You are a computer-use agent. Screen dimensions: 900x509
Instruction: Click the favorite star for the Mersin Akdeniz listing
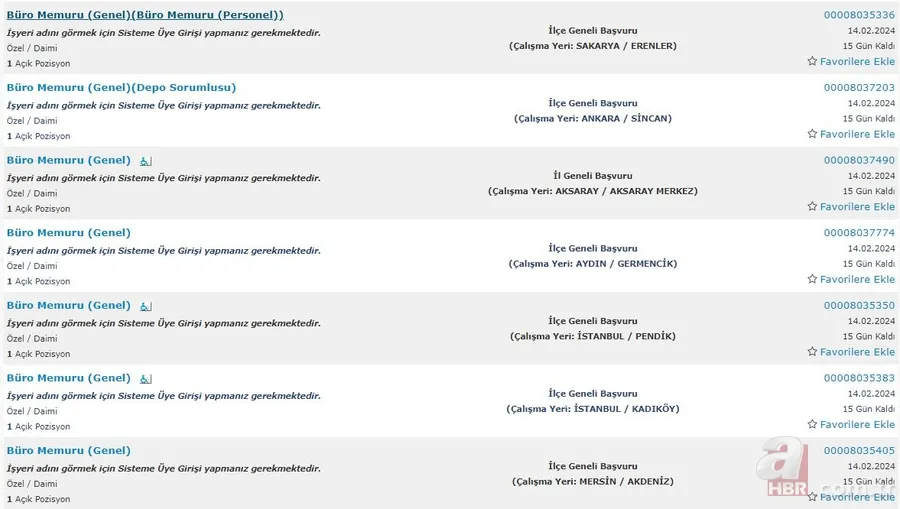(812, 497)
